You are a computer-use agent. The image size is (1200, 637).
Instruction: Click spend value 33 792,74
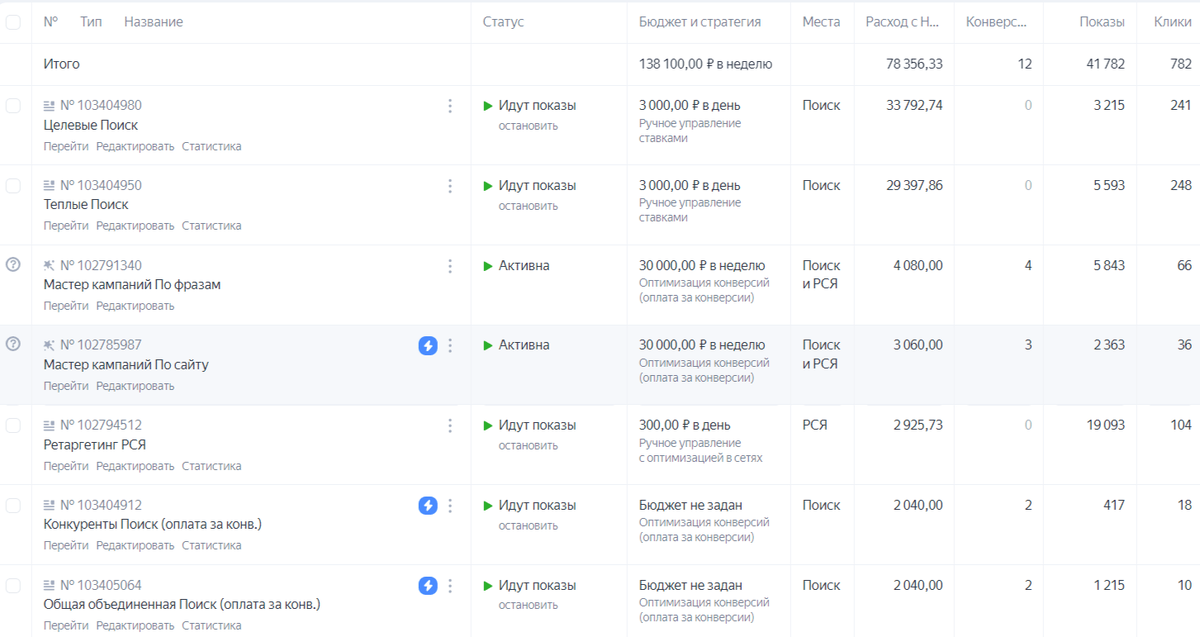pyautogui.click(x=914, y=105)
